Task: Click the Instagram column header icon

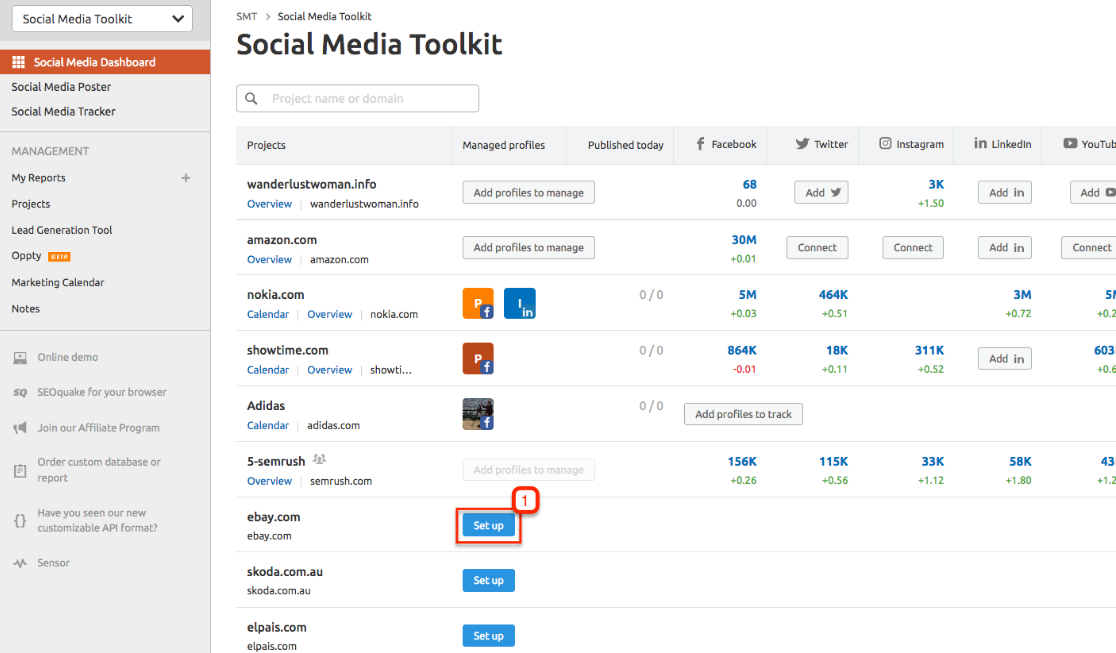Action: (885, 144)
